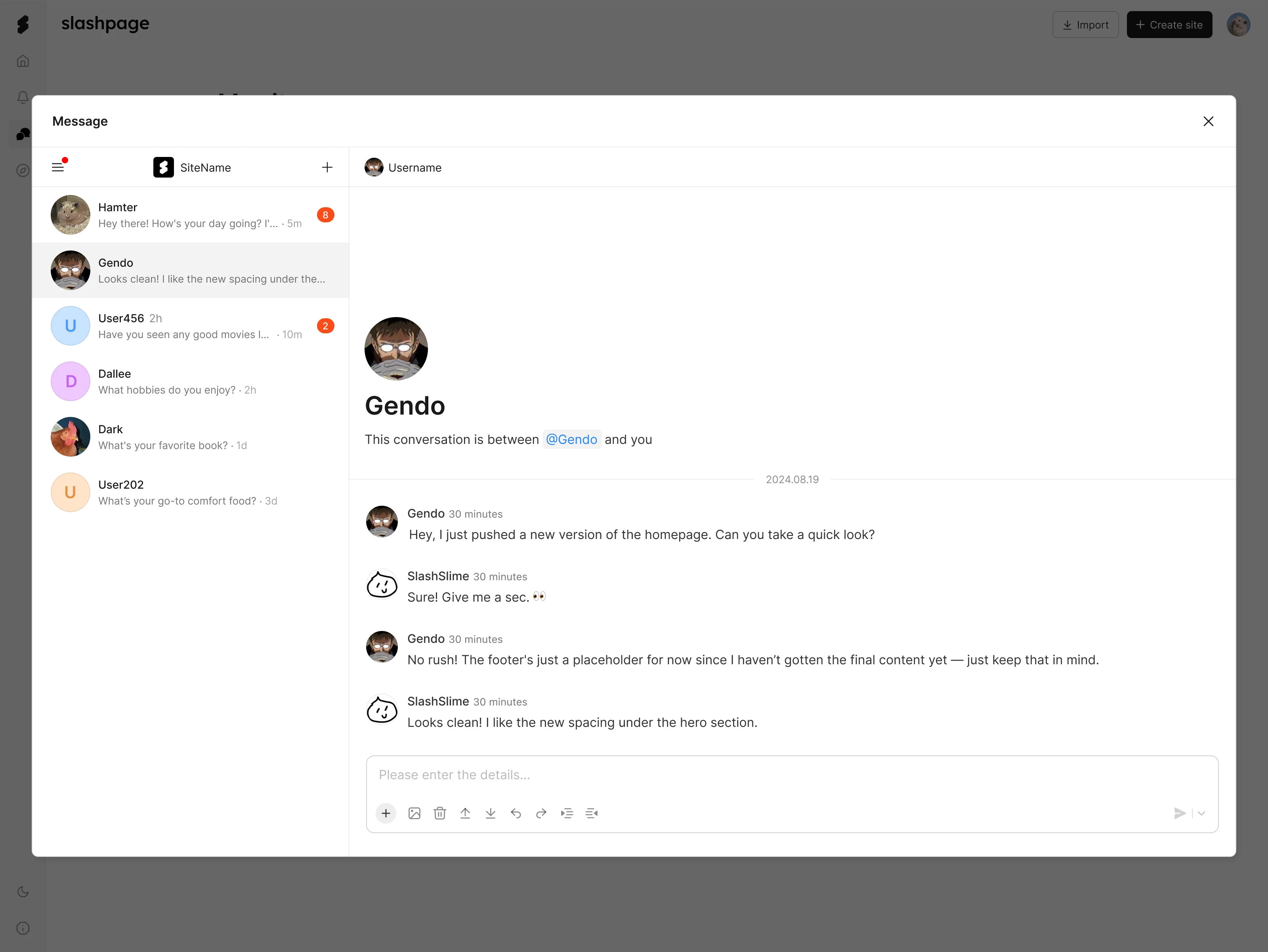Screen dimensions: 1268x952
Task: Click Gendo name on 'No rush!' message
Action: click(426, 639)
